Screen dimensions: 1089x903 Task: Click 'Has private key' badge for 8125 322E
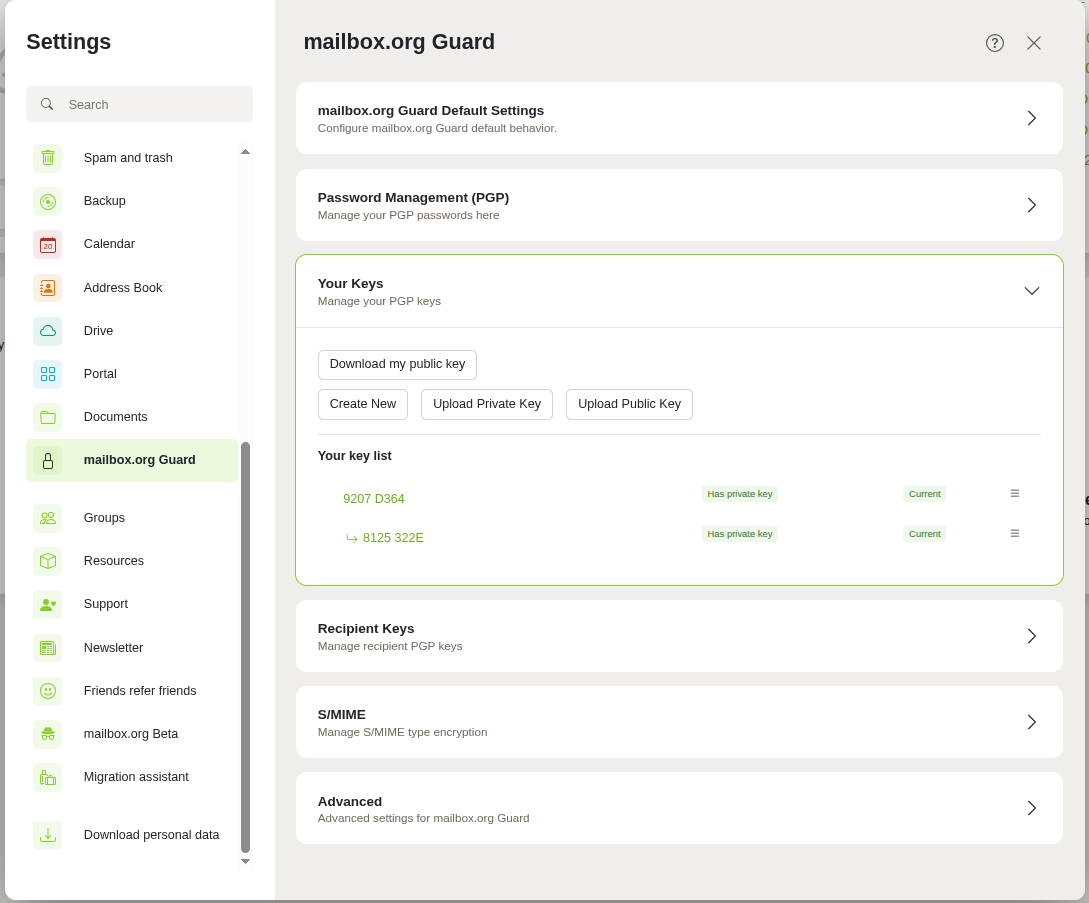740,533
